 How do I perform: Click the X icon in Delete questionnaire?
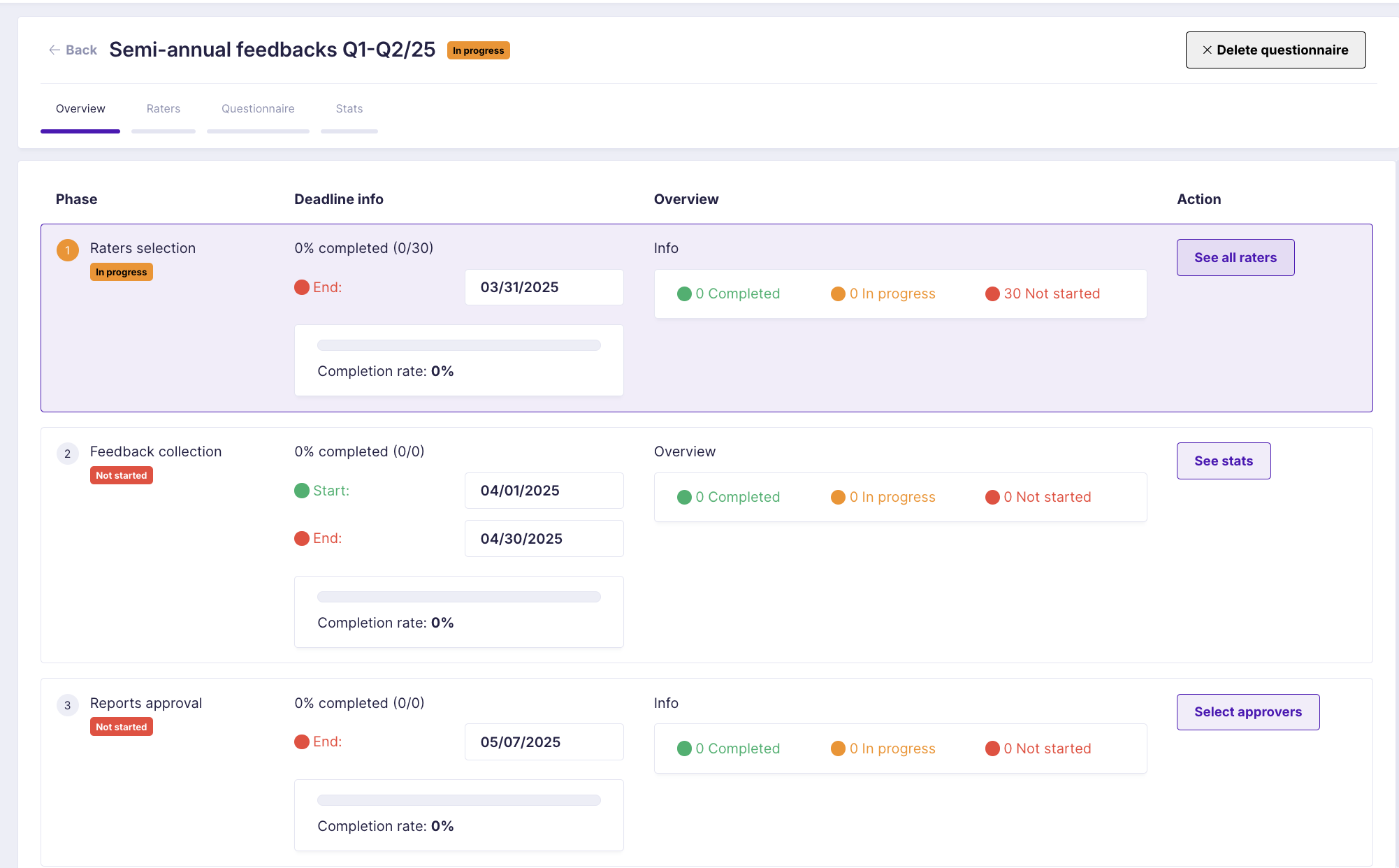tap(1207, 50)
